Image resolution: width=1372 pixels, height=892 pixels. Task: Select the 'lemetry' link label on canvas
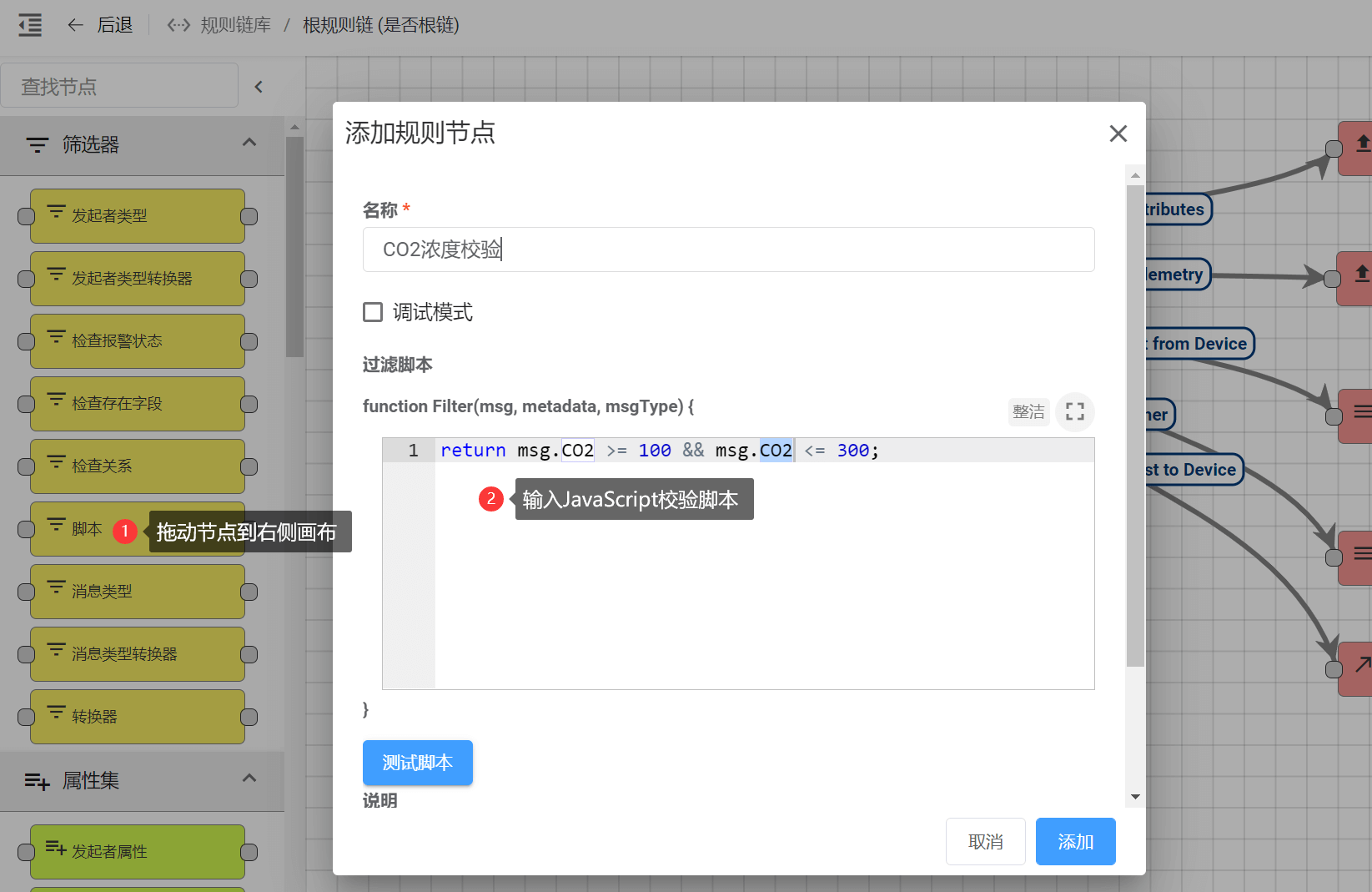[1177, 275]
